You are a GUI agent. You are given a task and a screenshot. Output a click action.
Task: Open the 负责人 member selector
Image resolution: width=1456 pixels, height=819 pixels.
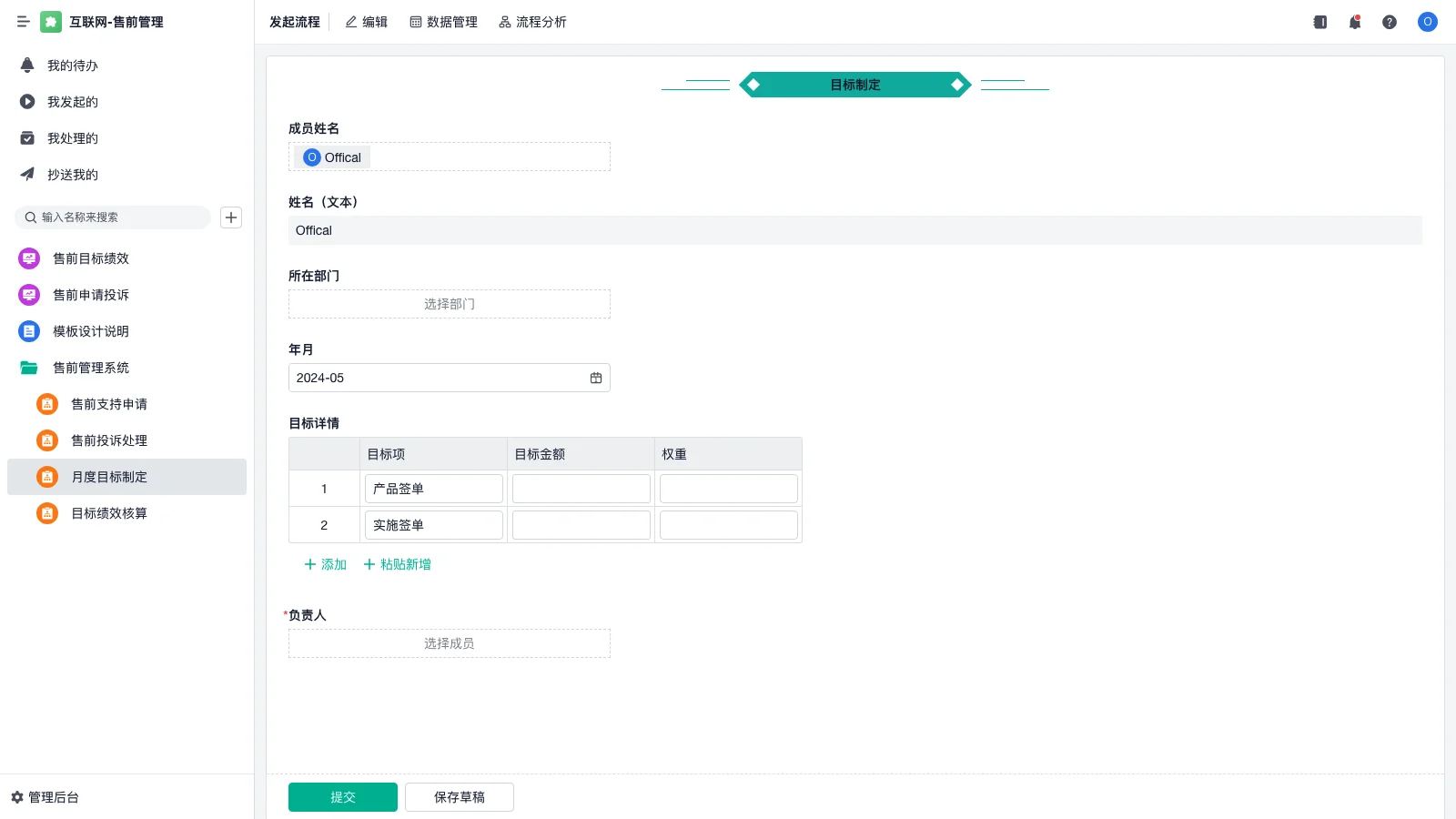click(x=449, y=642)
